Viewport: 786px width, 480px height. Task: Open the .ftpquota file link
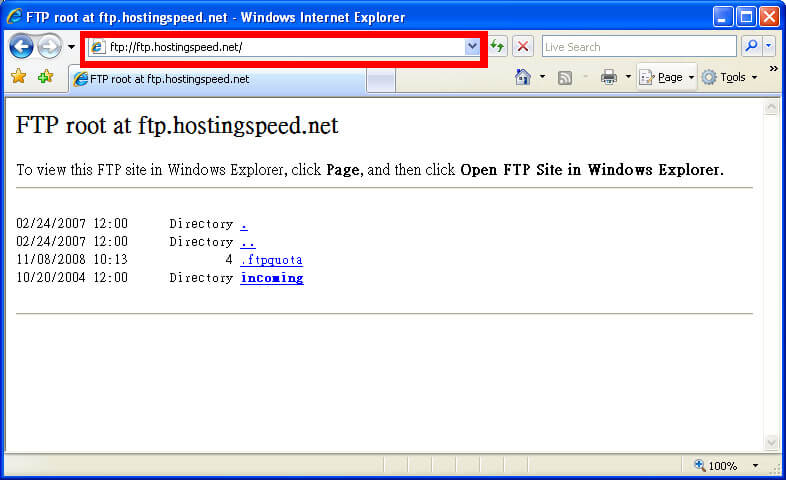pos(271,260)
